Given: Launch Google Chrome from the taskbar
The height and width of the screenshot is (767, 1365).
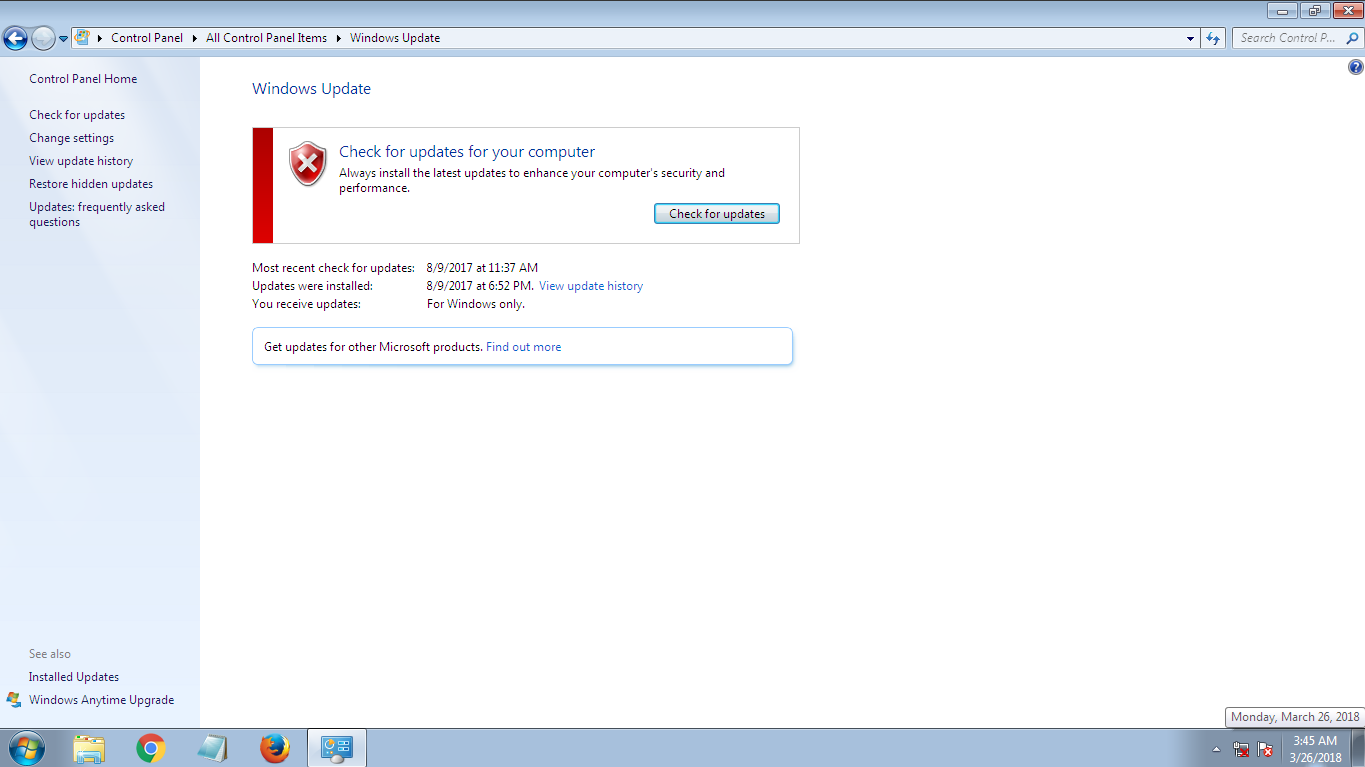Looking at the screenshot, I should [x=151, y=748].
